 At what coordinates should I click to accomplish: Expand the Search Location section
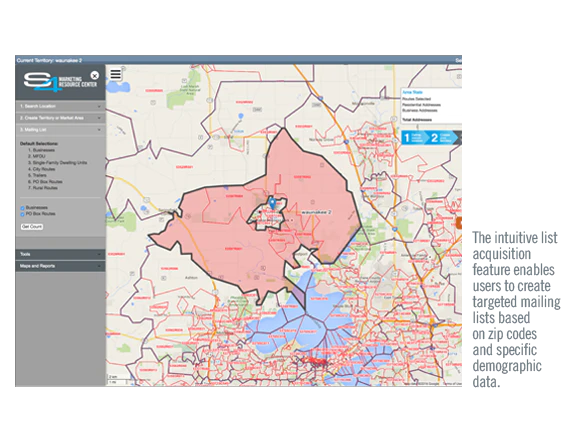click(60, 107)
